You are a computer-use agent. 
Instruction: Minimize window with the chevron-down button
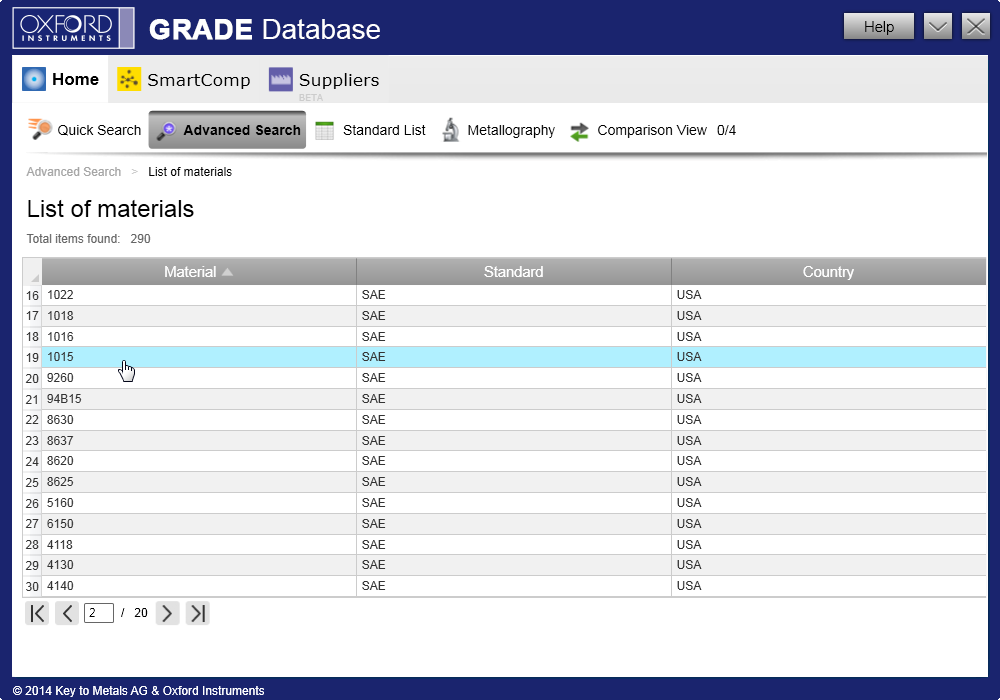[x=938, y=27]
